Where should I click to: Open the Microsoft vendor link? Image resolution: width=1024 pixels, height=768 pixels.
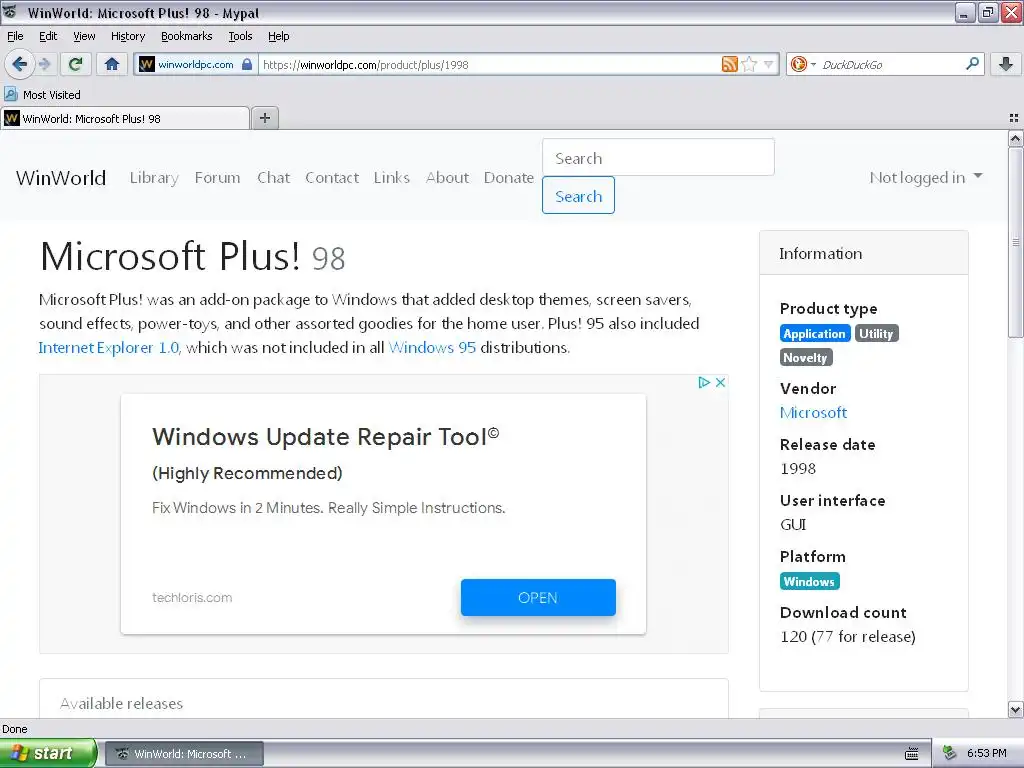[x=813, y=413]
